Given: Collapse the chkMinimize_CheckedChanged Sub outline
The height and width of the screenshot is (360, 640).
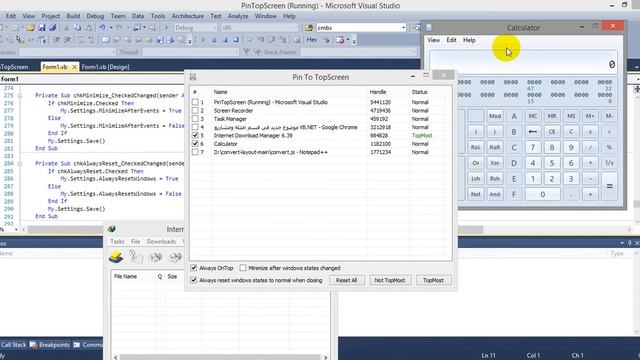Looking at the screenshot, I should click(20, 96).
